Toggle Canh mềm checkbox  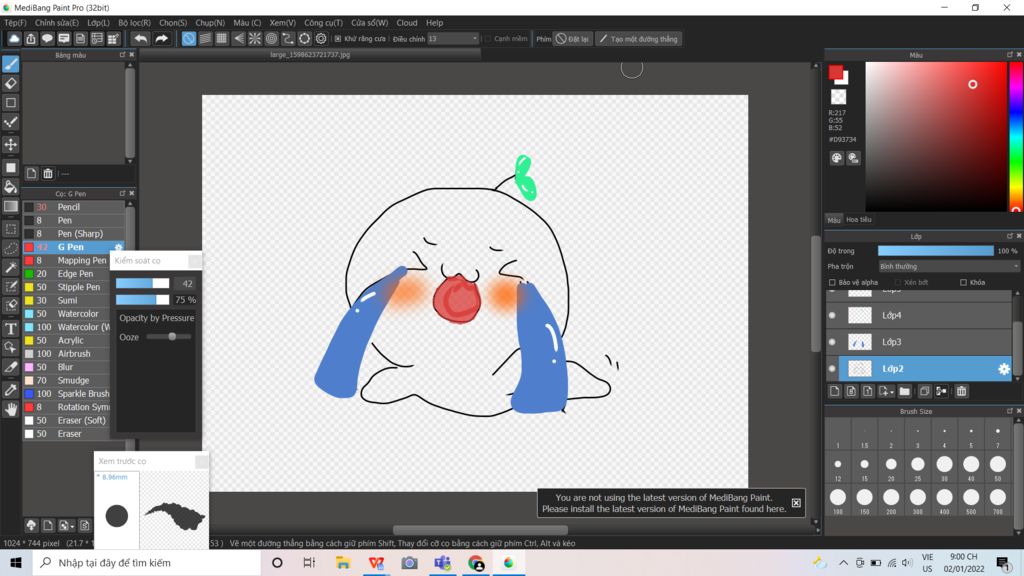coord(487,39)
